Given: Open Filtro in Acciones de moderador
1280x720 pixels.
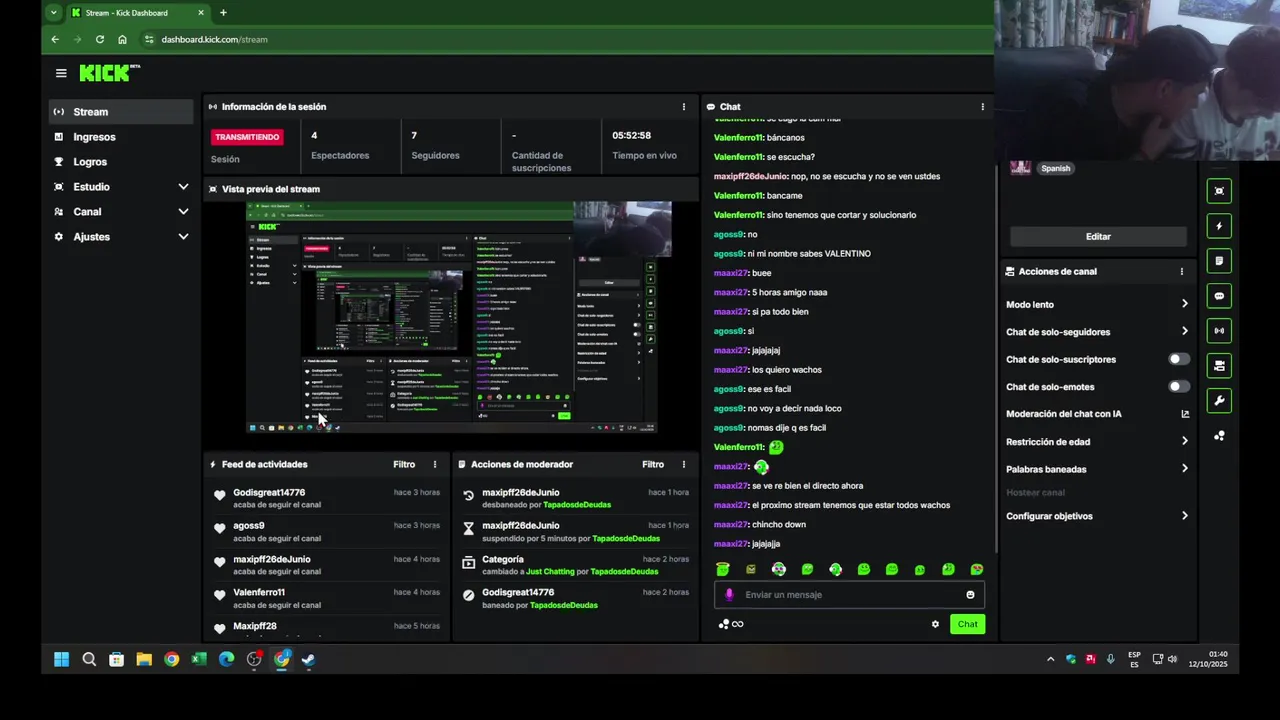Looking at the screenshot, I should coord(653,464).
